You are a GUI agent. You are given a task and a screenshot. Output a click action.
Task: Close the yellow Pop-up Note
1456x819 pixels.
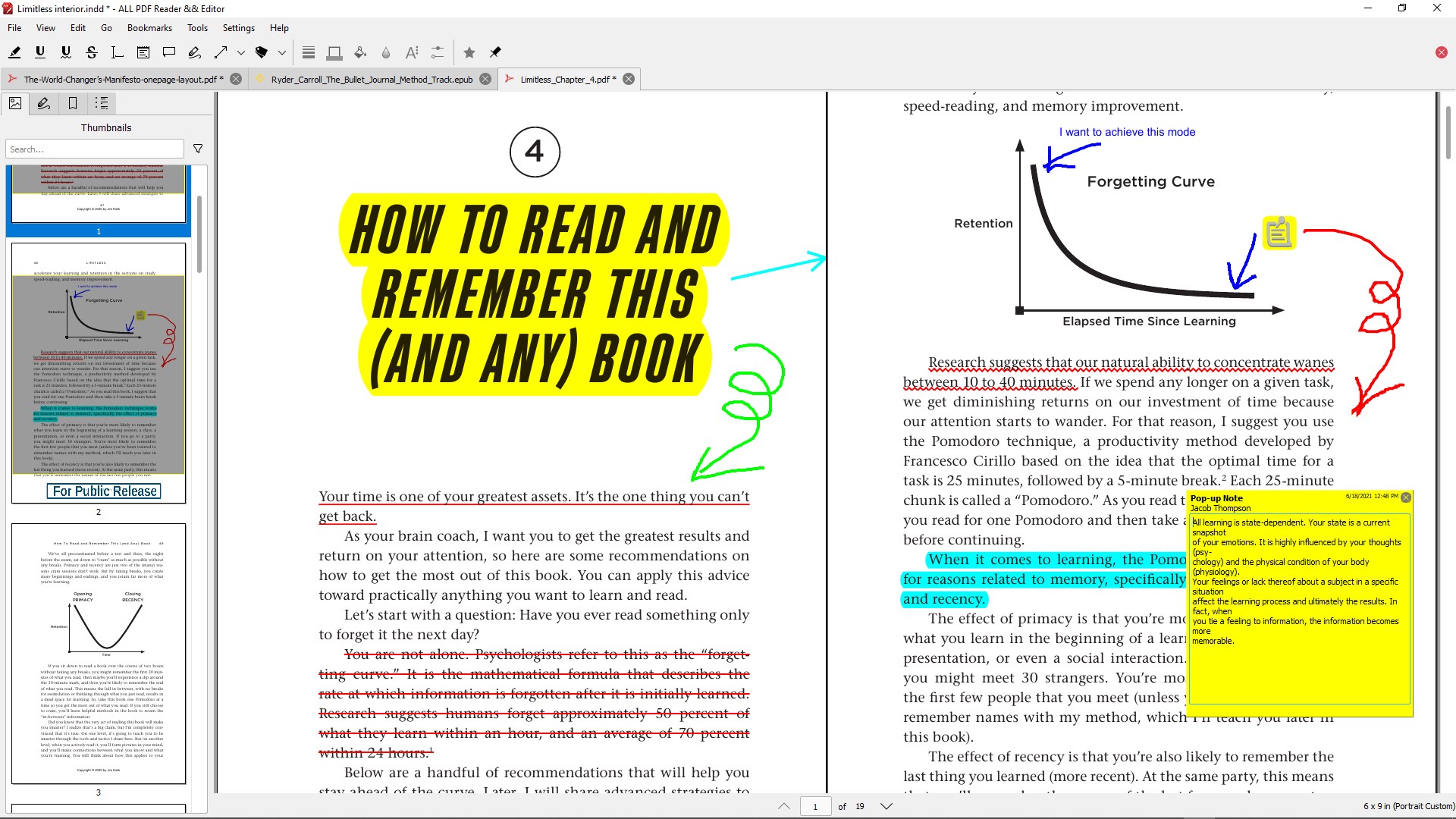coord(1406,497)
